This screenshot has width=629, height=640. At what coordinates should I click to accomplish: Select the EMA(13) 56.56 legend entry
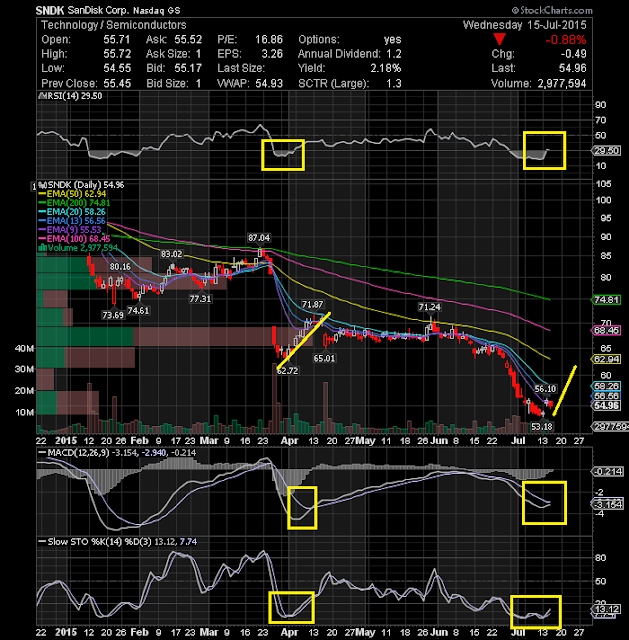point(72,221)
